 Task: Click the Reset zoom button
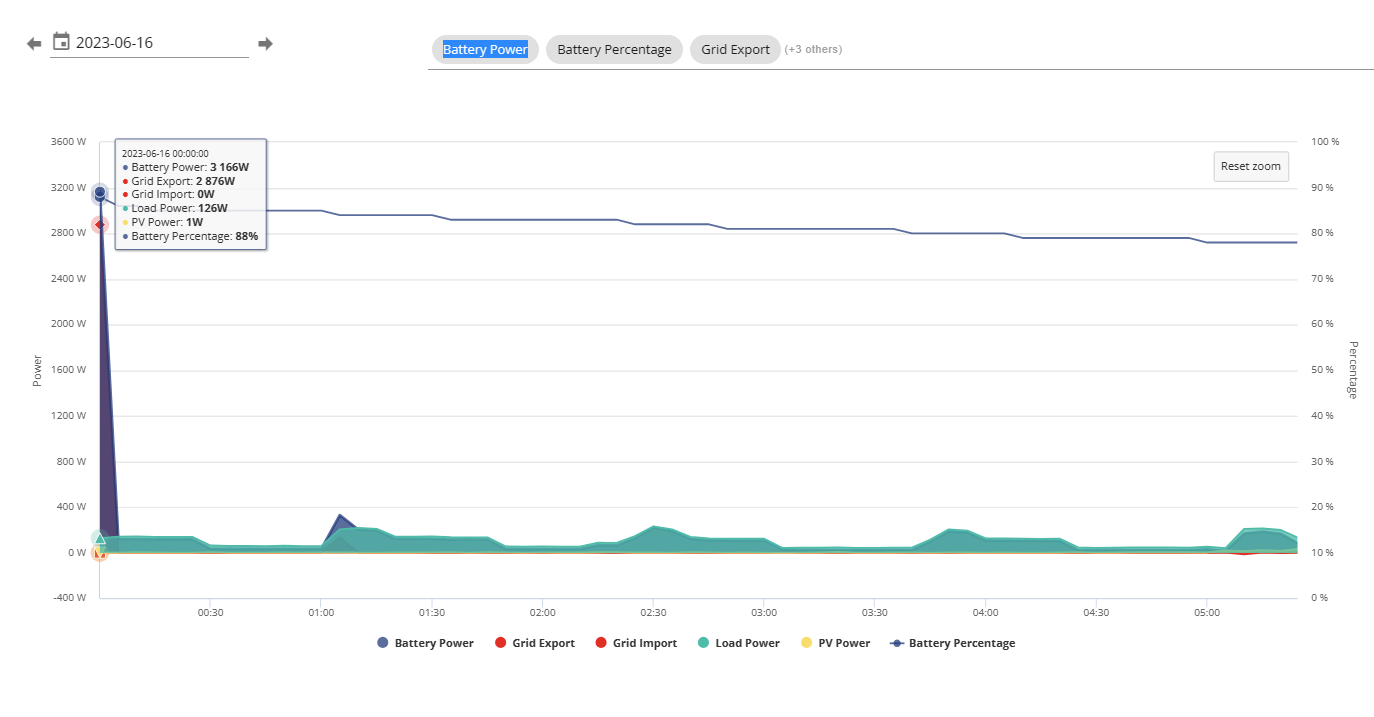click(x=1251, y=166)
